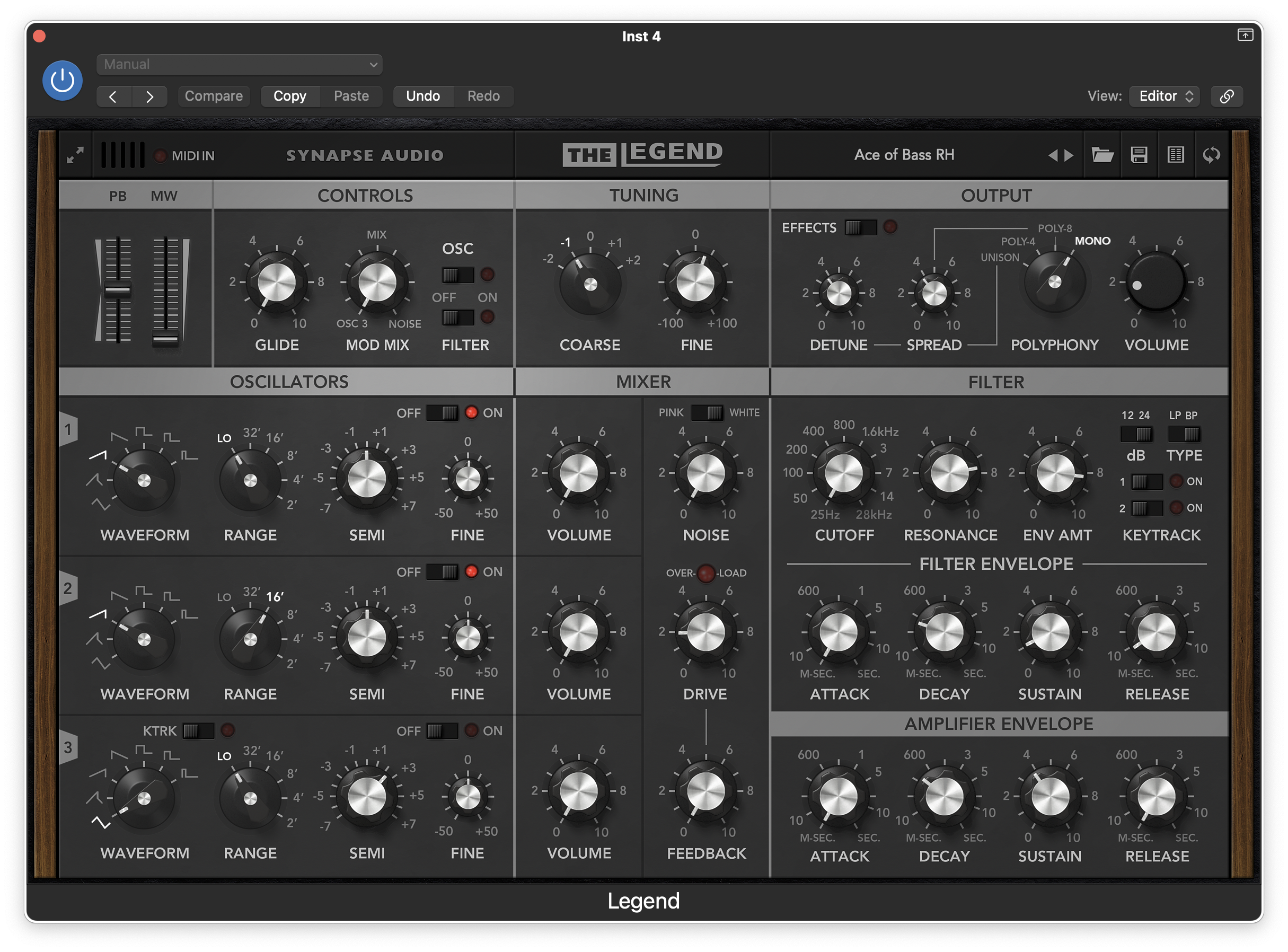Click the Redo button
The image size is (1288, 952).
pos(483,96)
